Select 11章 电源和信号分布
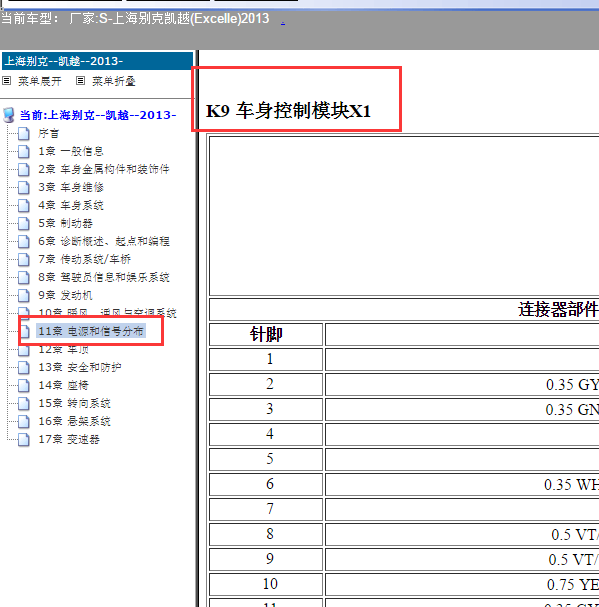This screenshot has height=607, width=599. point(91,331)
